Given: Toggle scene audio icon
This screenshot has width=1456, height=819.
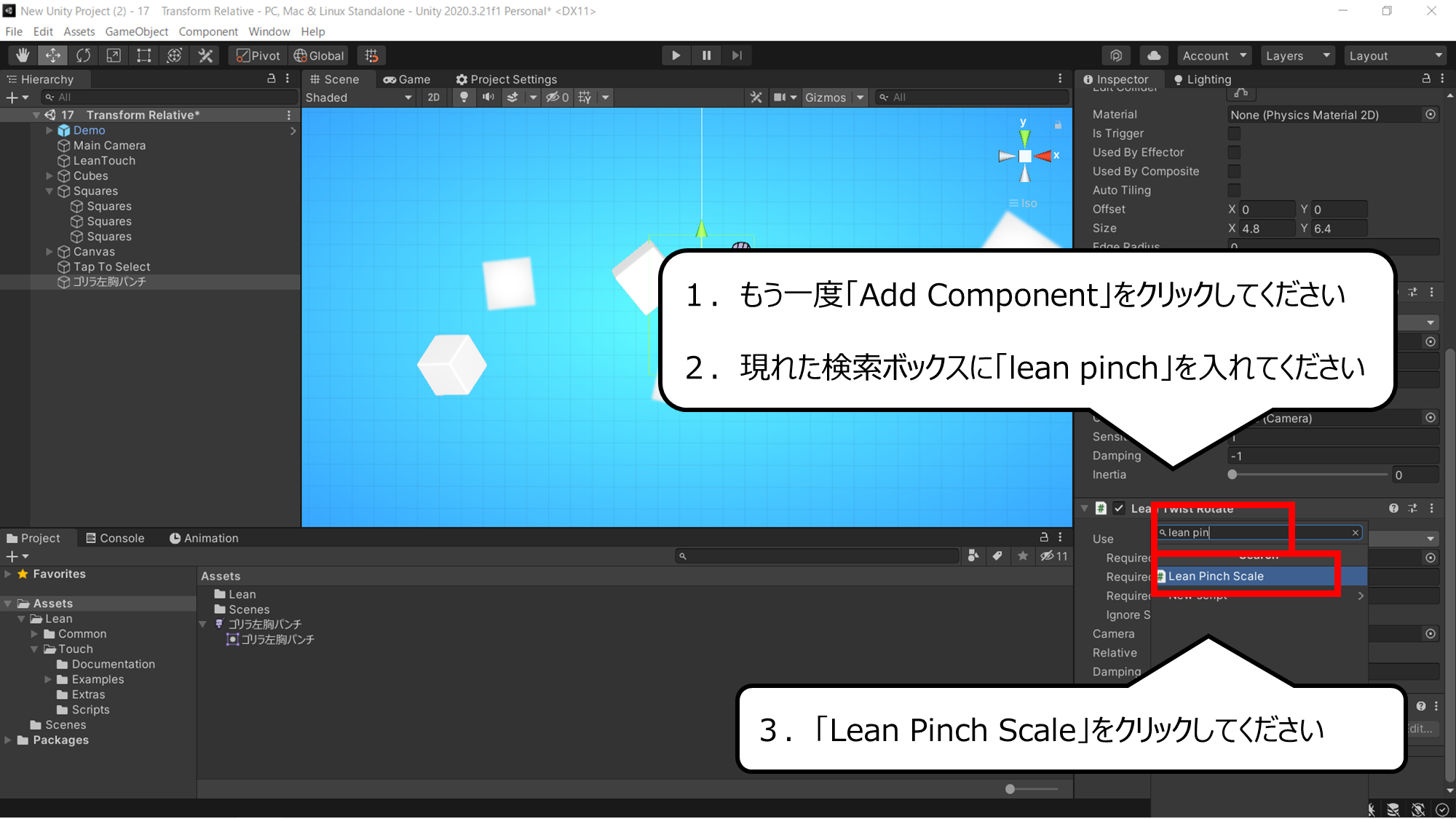Looking at the screenshot, I should pos(488,97).
